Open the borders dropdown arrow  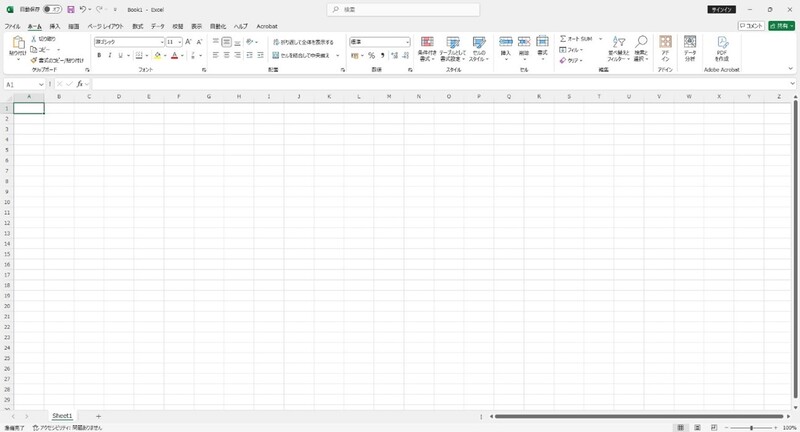(x=146, y=56)
